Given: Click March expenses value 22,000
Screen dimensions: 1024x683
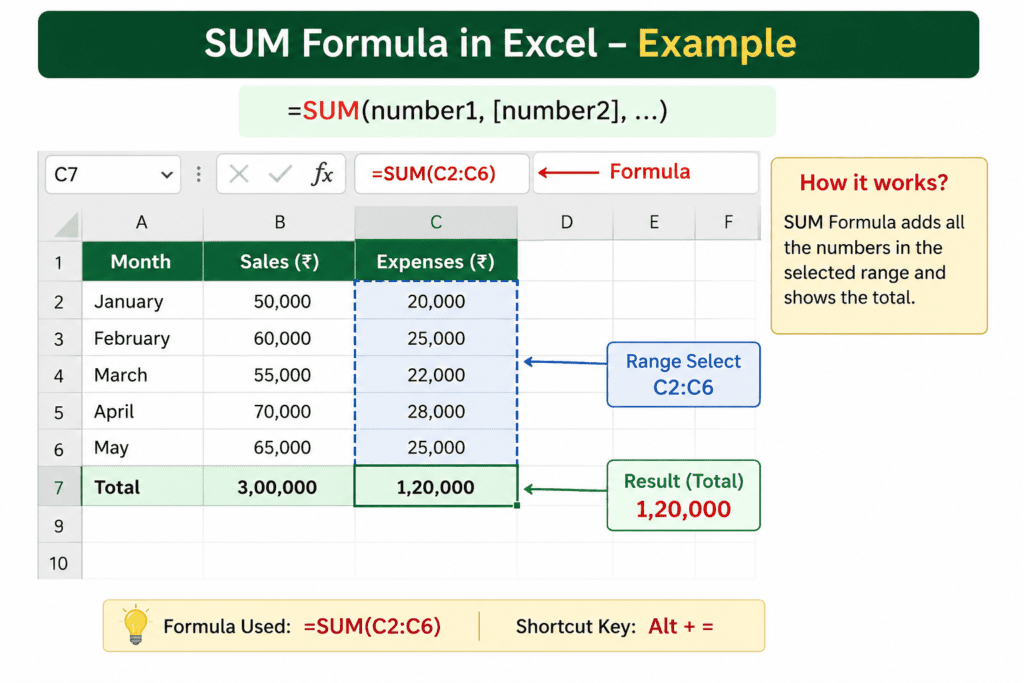Looking at the screenshot, I should [x=436, y=375].
